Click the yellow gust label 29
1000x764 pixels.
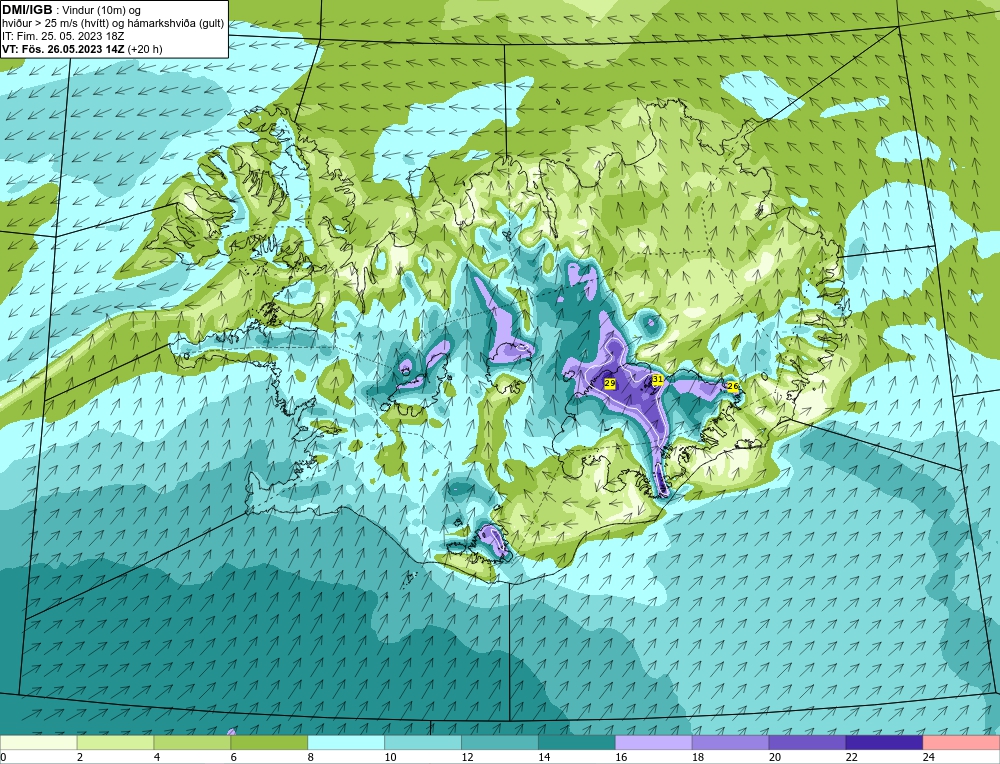[x=610, y=383]
